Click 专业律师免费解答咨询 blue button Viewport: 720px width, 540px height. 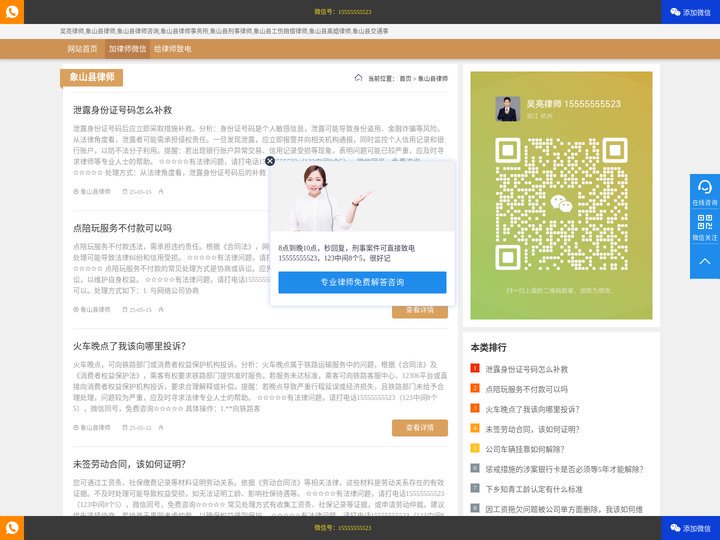(362, 282)
